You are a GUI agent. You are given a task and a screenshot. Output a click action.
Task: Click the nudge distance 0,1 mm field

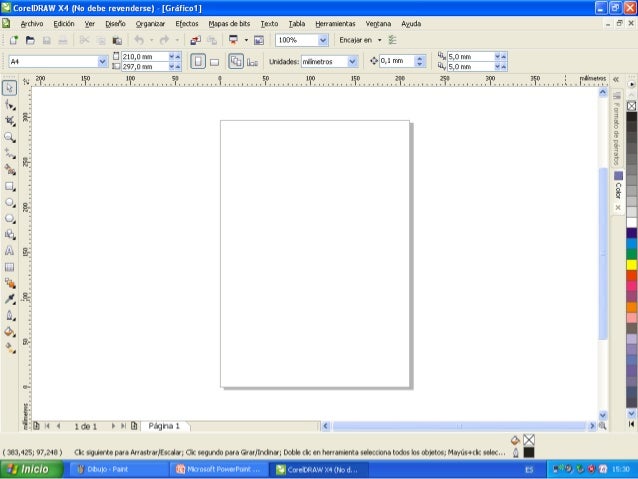pos(397,61)
